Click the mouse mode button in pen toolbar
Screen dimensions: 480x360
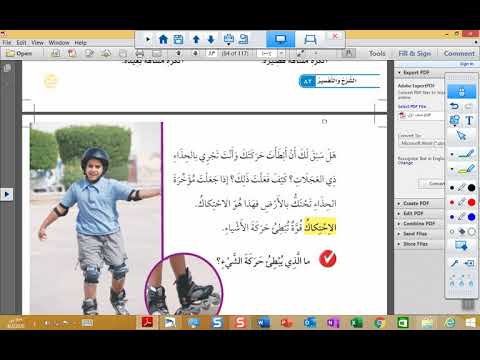[x=461, y=91]
